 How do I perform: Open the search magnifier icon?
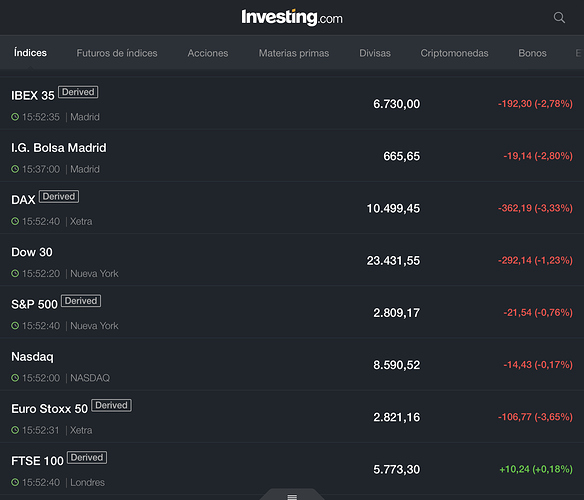[559, 18]
